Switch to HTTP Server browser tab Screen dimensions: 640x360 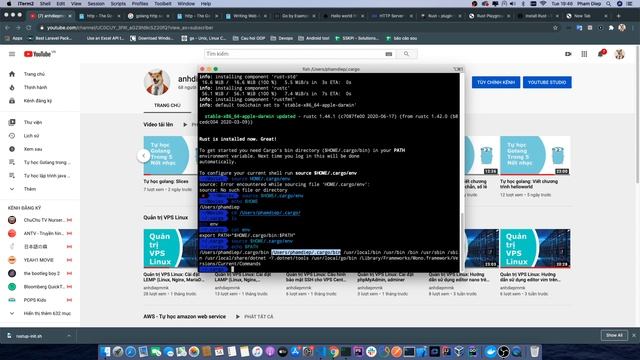point(391,16)
